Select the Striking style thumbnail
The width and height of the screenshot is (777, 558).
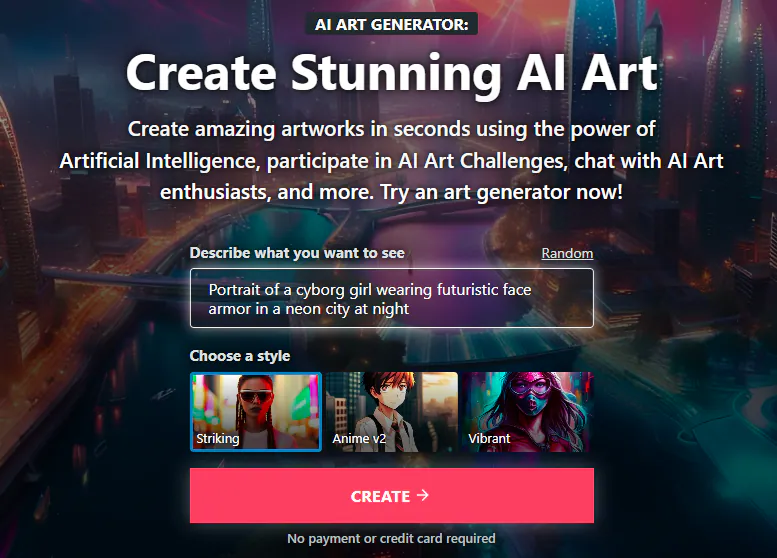click(x=256, y=412)
